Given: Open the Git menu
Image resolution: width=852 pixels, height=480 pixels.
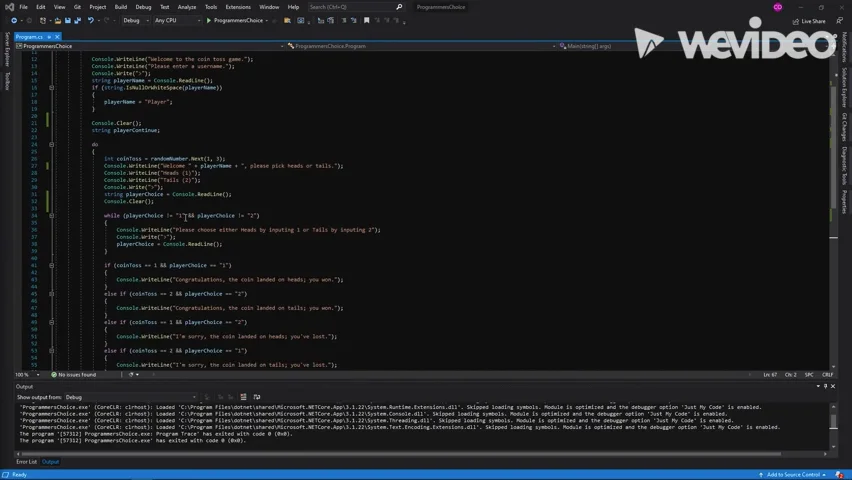Looking at the screenshot, I should point(77,7).
